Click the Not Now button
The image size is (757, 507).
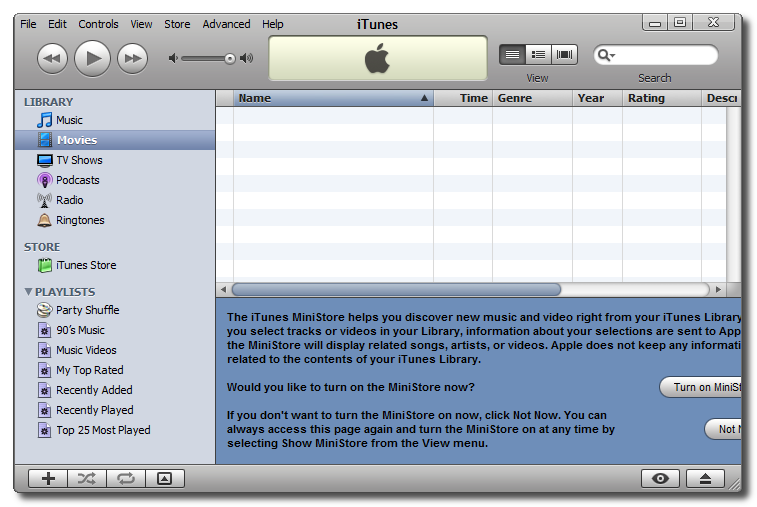[723, 429]
